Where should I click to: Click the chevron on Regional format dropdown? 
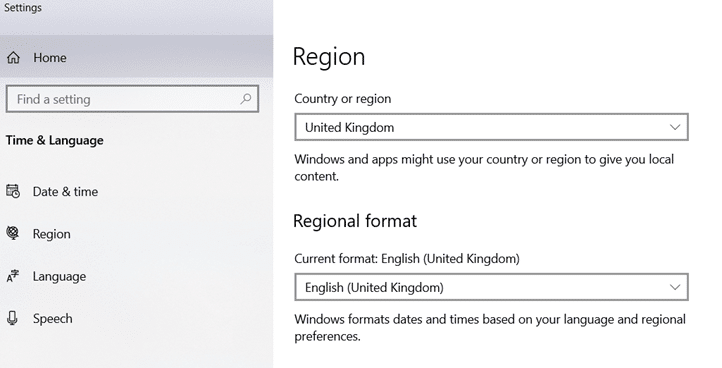pos(675,287)
